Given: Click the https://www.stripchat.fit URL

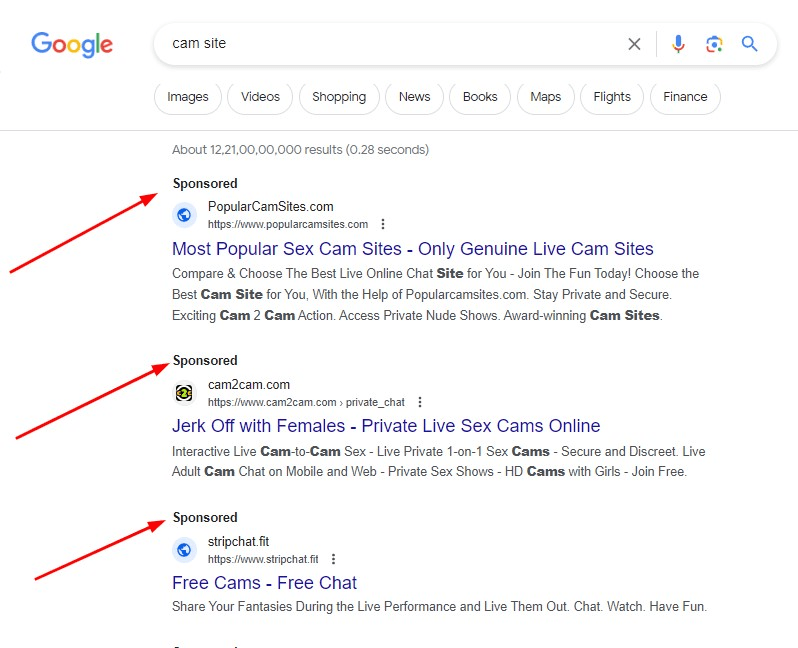Looking at the screenshot, I should pos(263,559).
